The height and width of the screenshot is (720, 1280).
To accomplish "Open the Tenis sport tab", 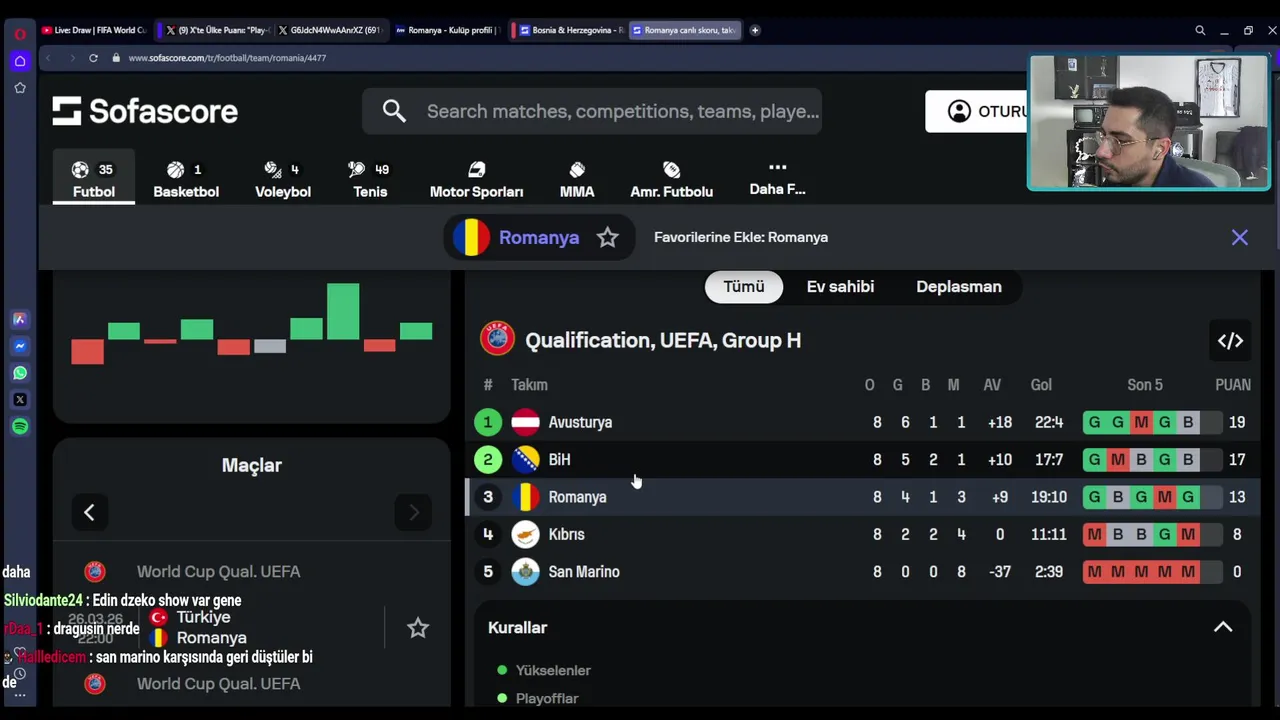I will 370,180.
